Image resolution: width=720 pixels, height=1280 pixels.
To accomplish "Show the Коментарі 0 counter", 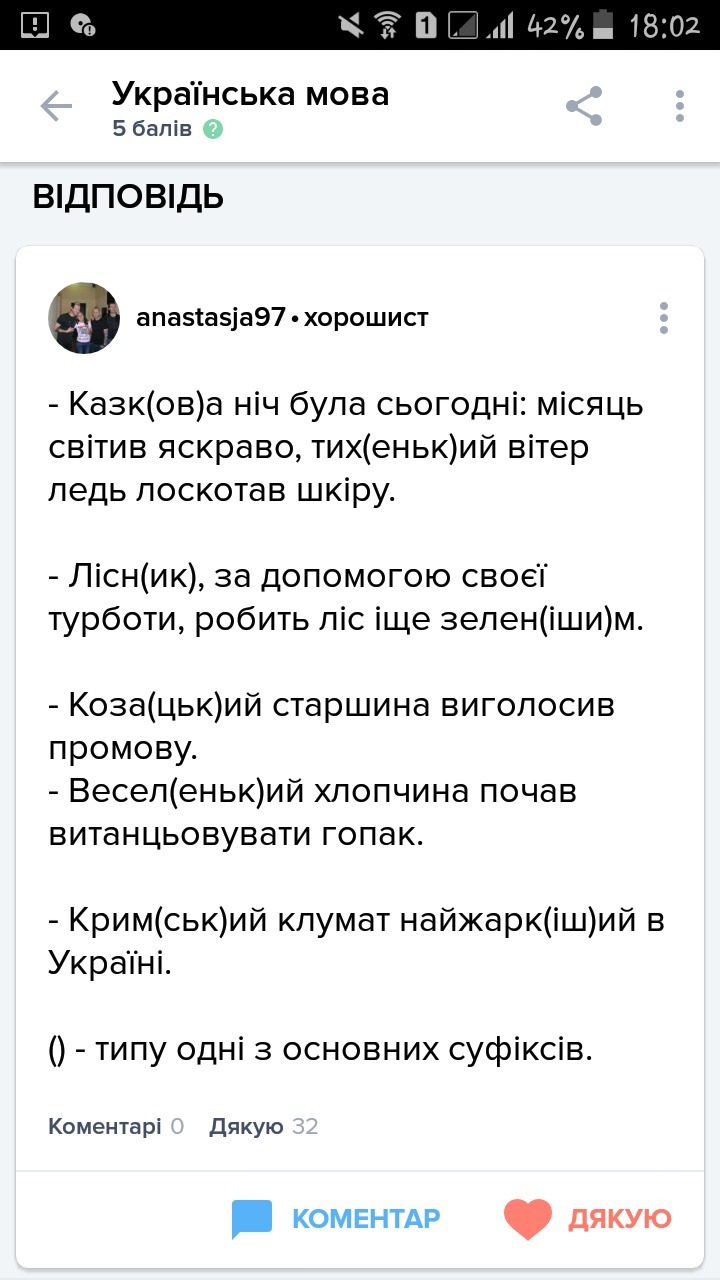I will 116,1127.
